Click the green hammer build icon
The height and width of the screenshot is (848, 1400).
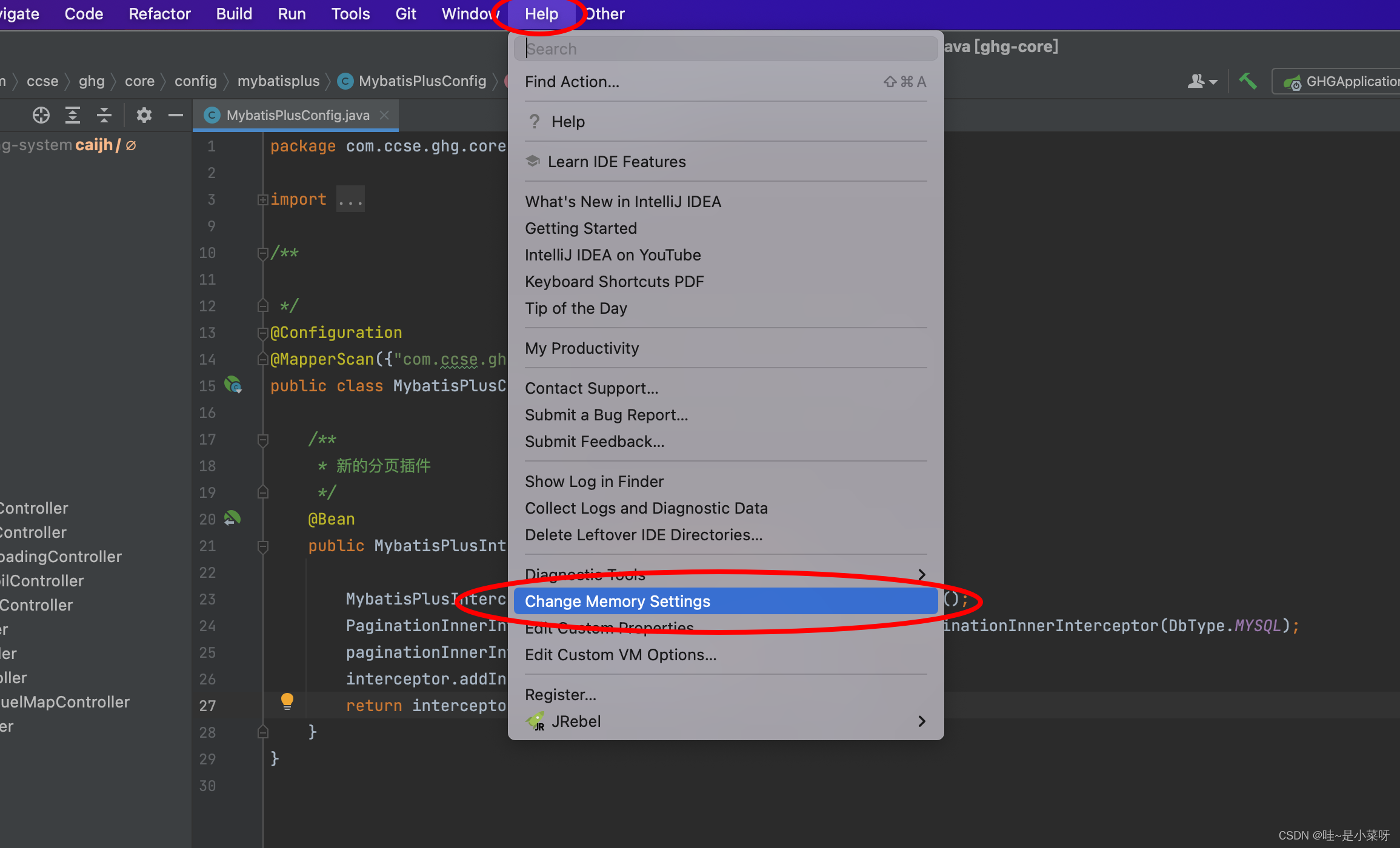tap(1248, 81)
